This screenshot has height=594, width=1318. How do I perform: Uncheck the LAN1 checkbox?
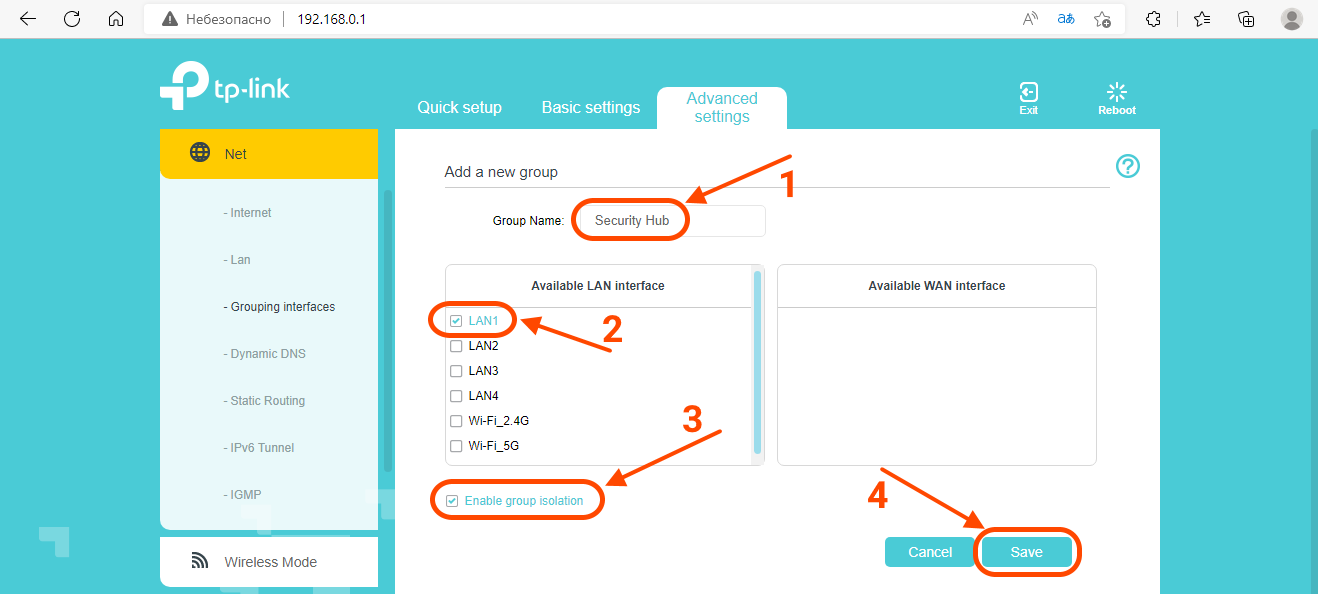[456, 321]
